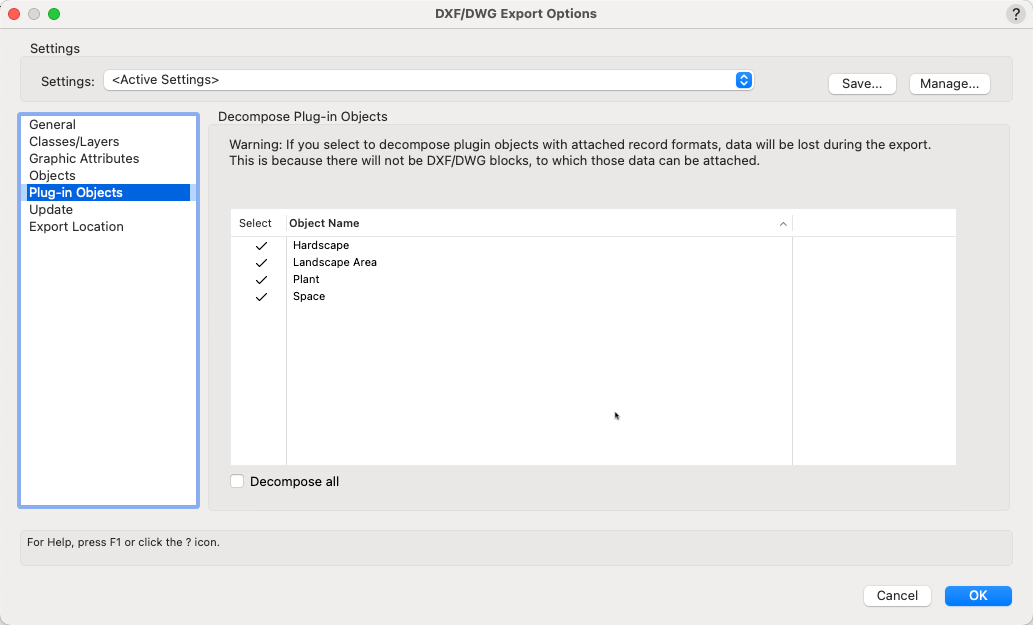The height and width of the screenshot is (625, 1033).
Task: Open the Graphic Attributes settings page
Action: [84, 158]
